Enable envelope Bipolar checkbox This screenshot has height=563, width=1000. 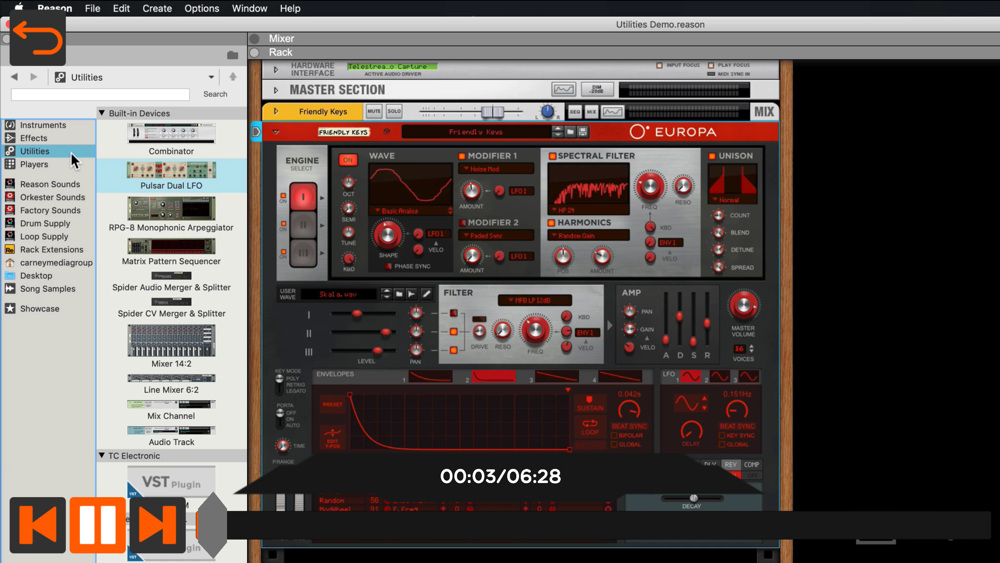614,435
